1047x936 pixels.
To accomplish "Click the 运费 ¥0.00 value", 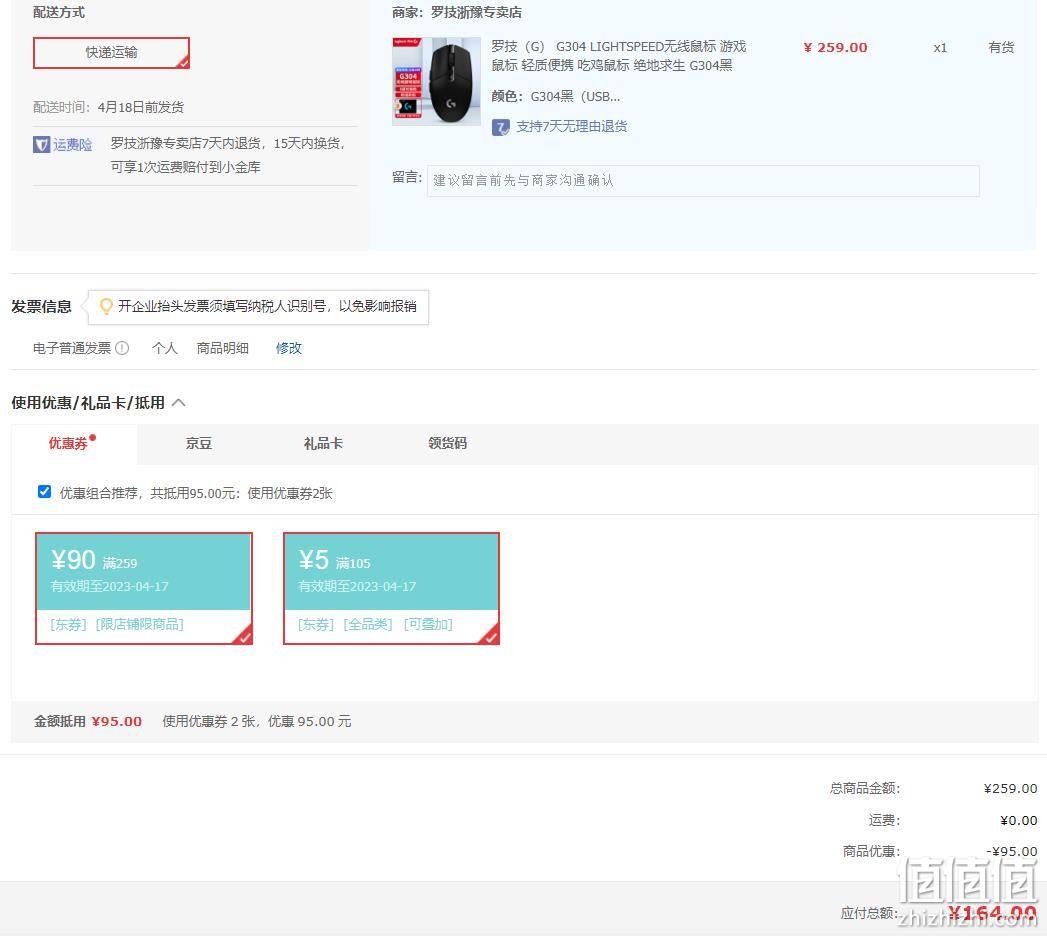I will point(1019,820).
